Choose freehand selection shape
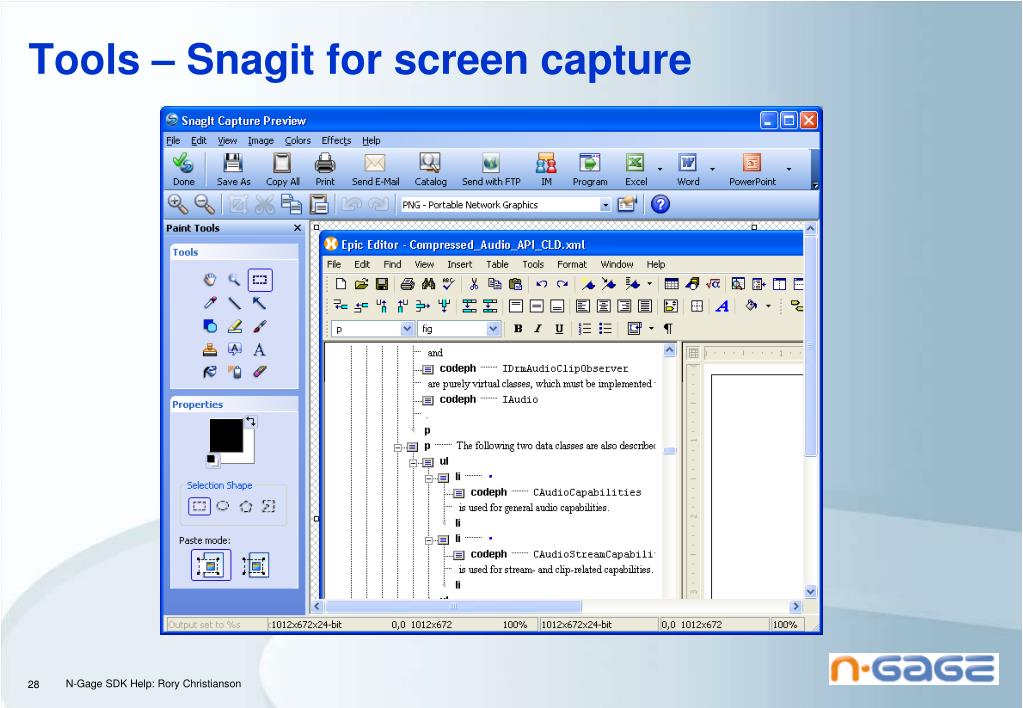 pos(268,506)
